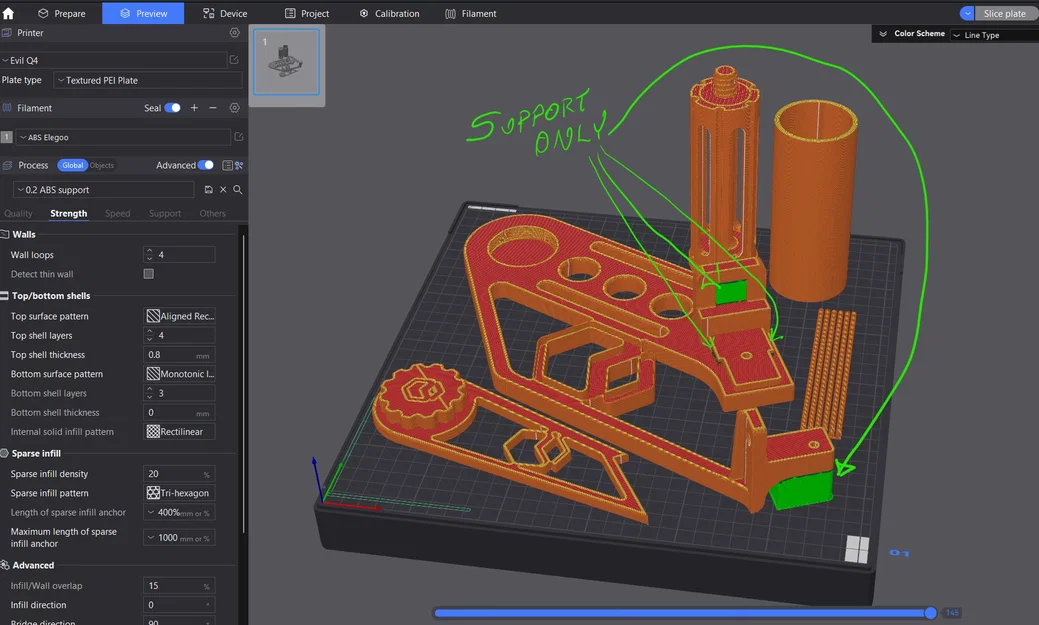The width and height of the screenshot is (1039, 625).
Task: Edit the Evil Q4 printer preset
Action: [x=234, y=60]
